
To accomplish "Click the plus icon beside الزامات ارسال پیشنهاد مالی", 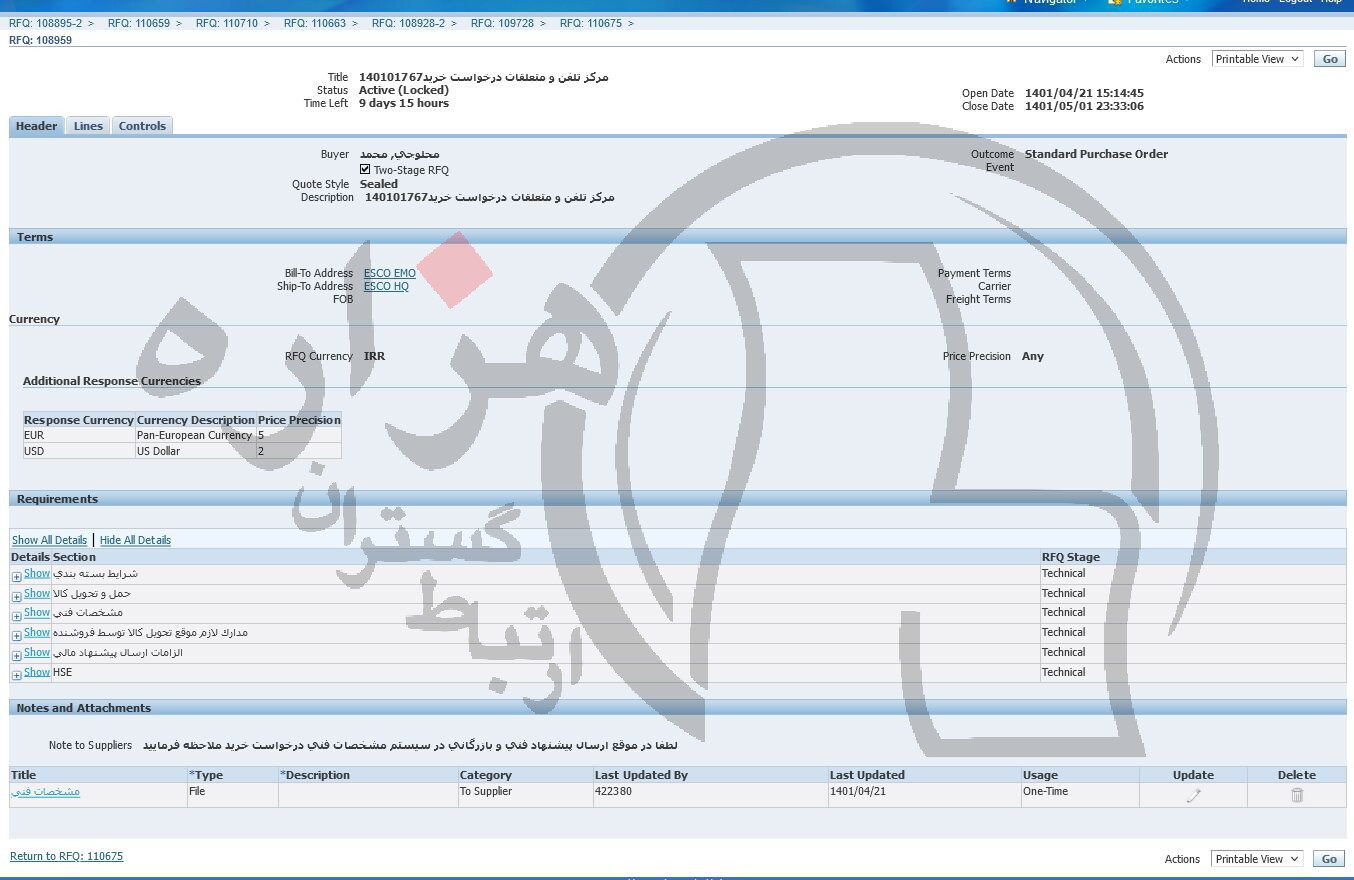I will coord(16,655).
